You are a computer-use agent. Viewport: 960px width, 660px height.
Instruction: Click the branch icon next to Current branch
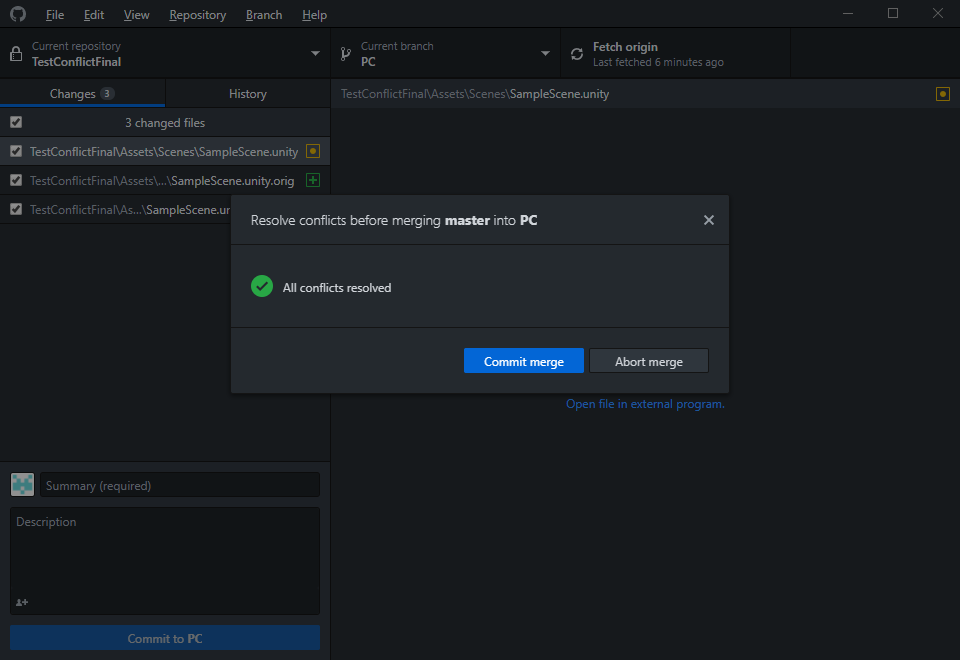point(343,52)
